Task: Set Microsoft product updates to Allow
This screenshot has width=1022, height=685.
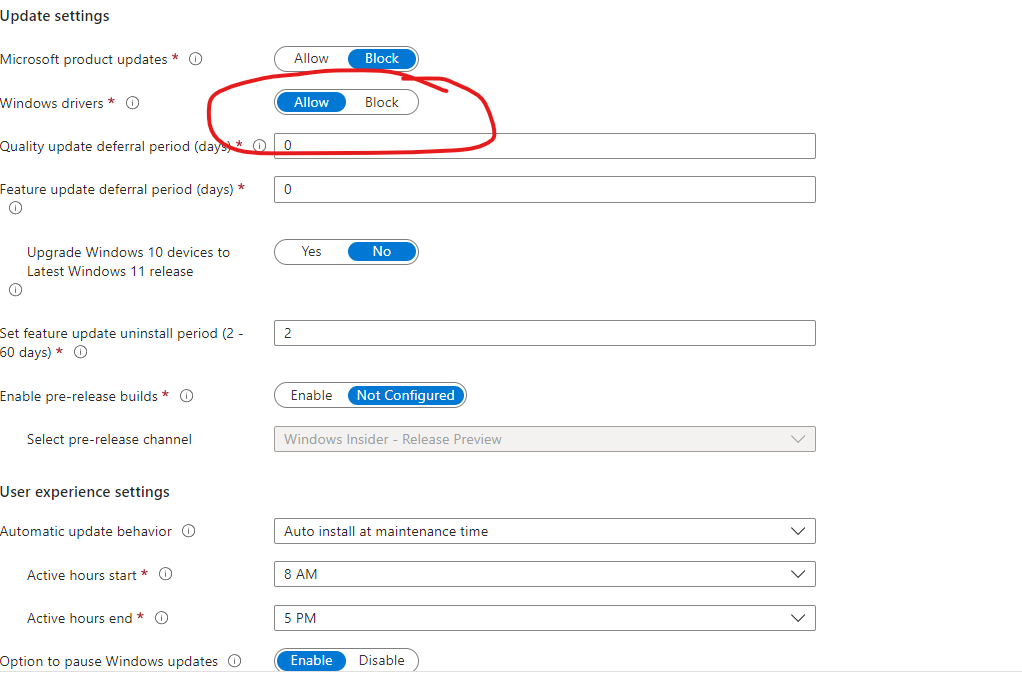Action: [311, 59]
